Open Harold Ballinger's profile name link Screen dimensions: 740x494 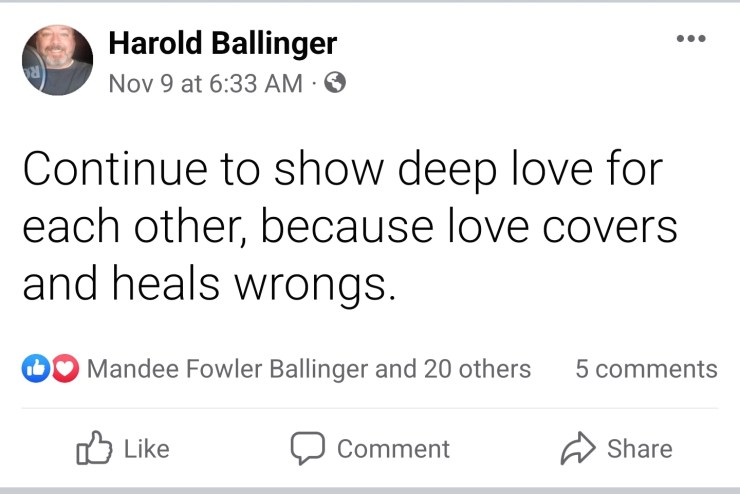coord(221,44)
